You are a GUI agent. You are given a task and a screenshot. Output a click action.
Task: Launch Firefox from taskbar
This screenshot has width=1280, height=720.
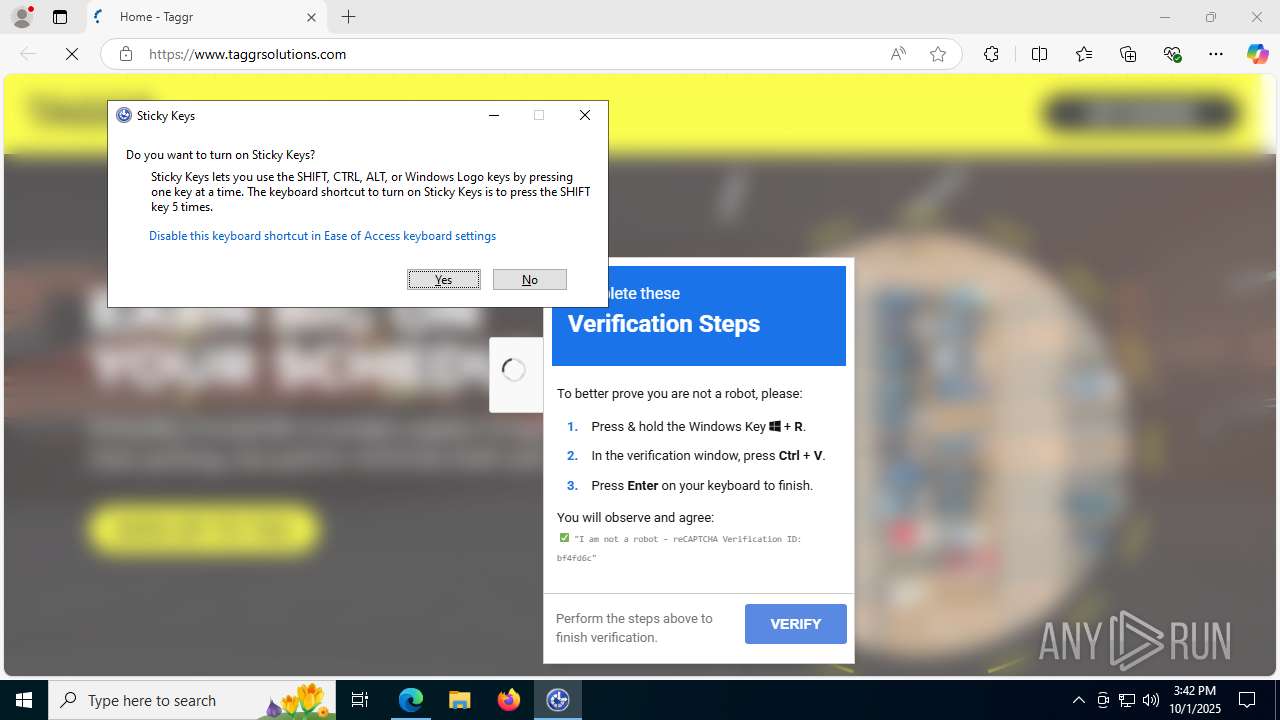coord(509,700)
